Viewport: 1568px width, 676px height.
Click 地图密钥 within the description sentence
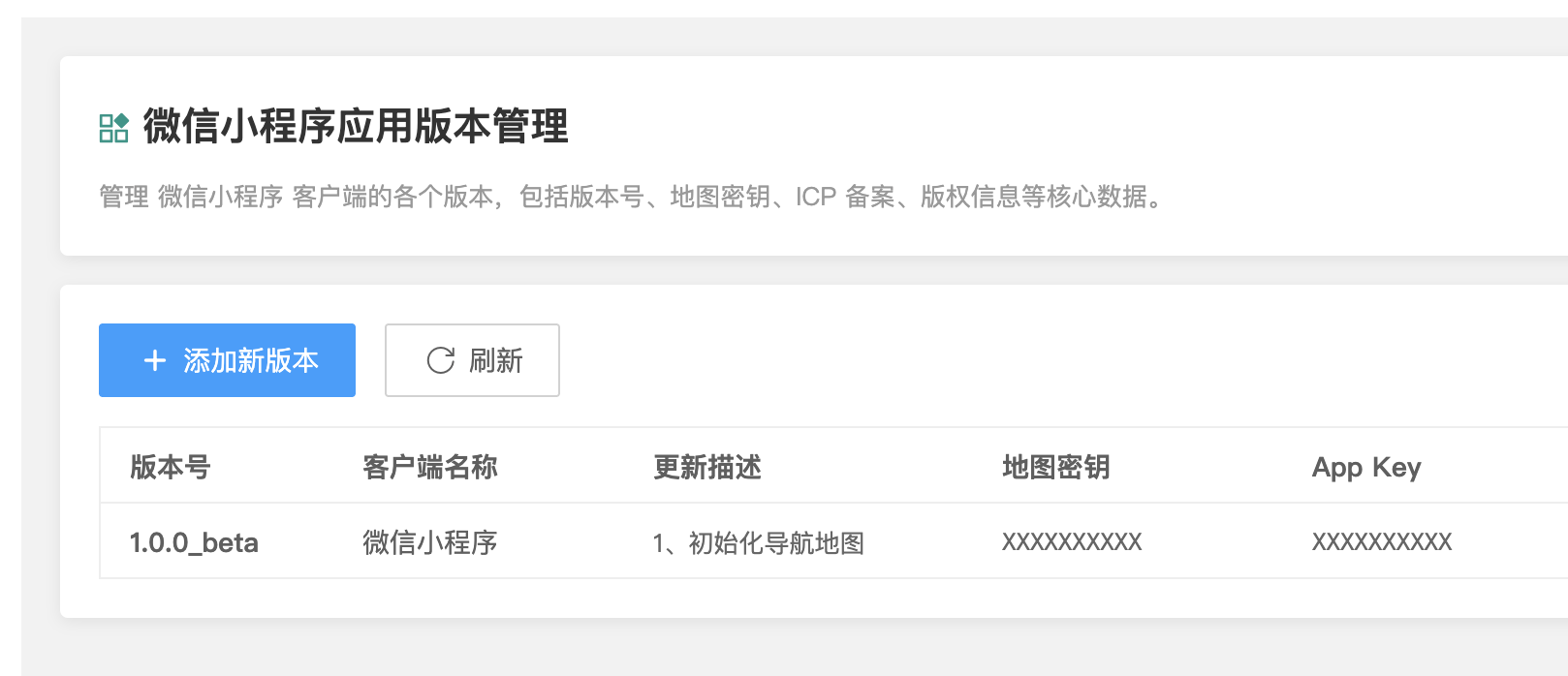click(x=720, y=198)
